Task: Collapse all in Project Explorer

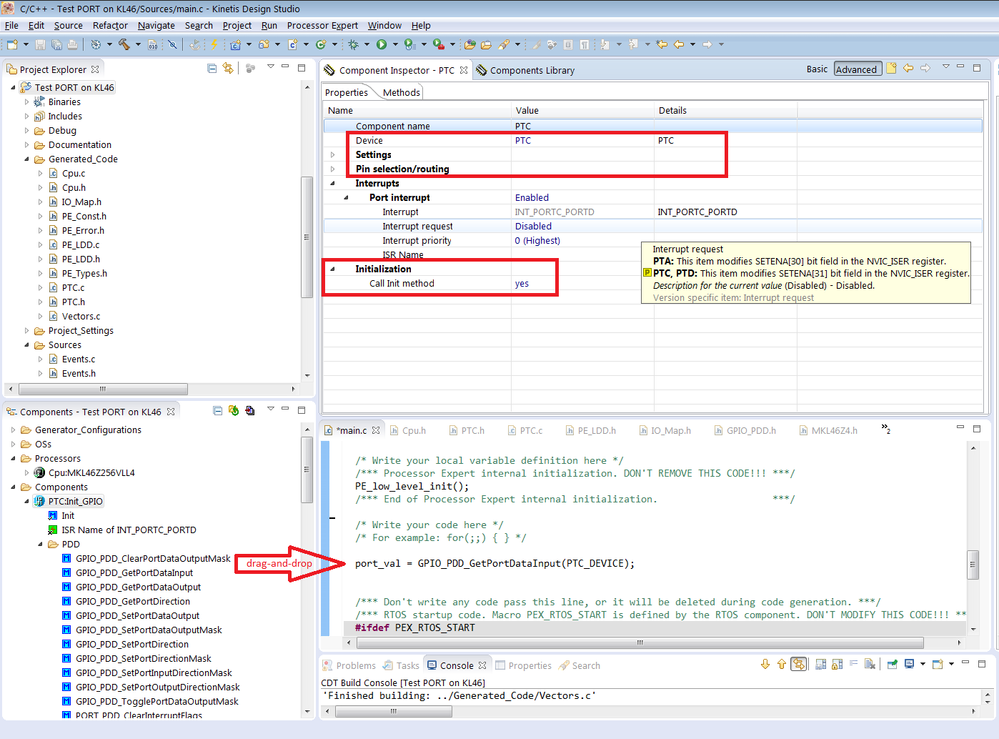Action: [212, 68]
